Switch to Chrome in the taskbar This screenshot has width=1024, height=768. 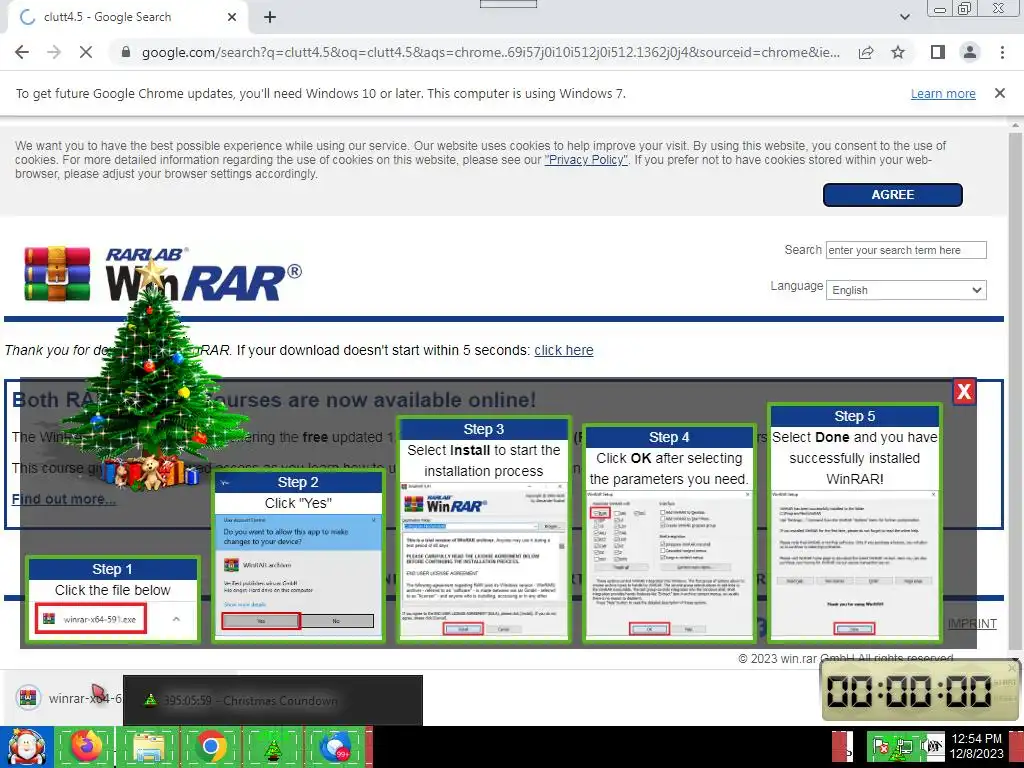click(x=210, y=746)
